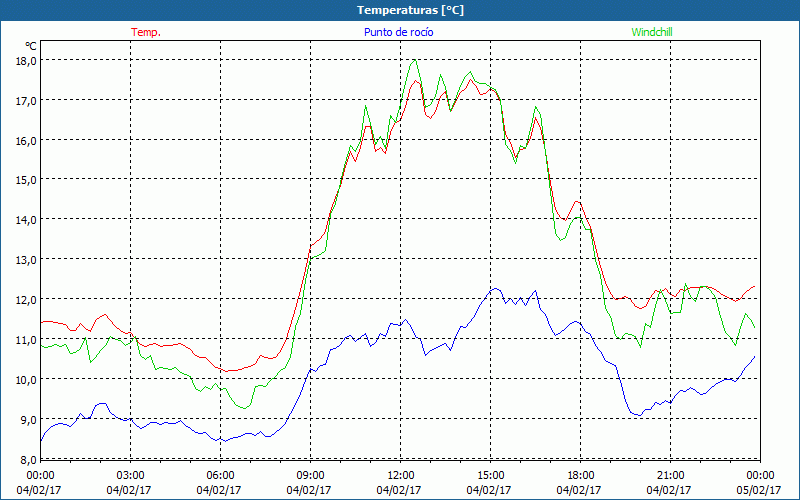Click the 15,0 y-axis value
This screenshot has width=800, height=500.
coord(27,180)
